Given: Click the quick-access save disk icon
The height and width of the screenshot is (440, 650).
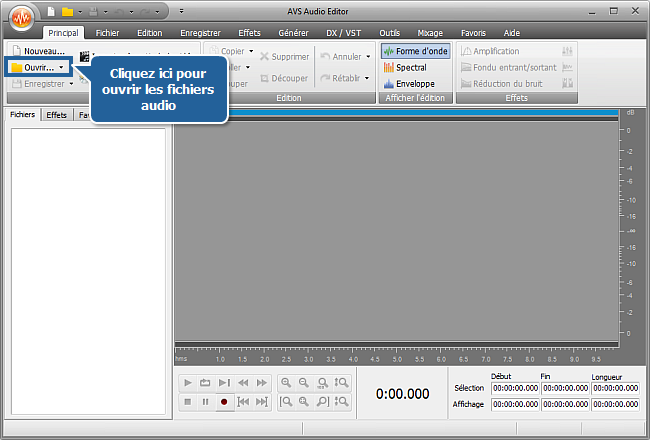Looking at the screenshot, I should pyautogui.click(x=93, y=12).
